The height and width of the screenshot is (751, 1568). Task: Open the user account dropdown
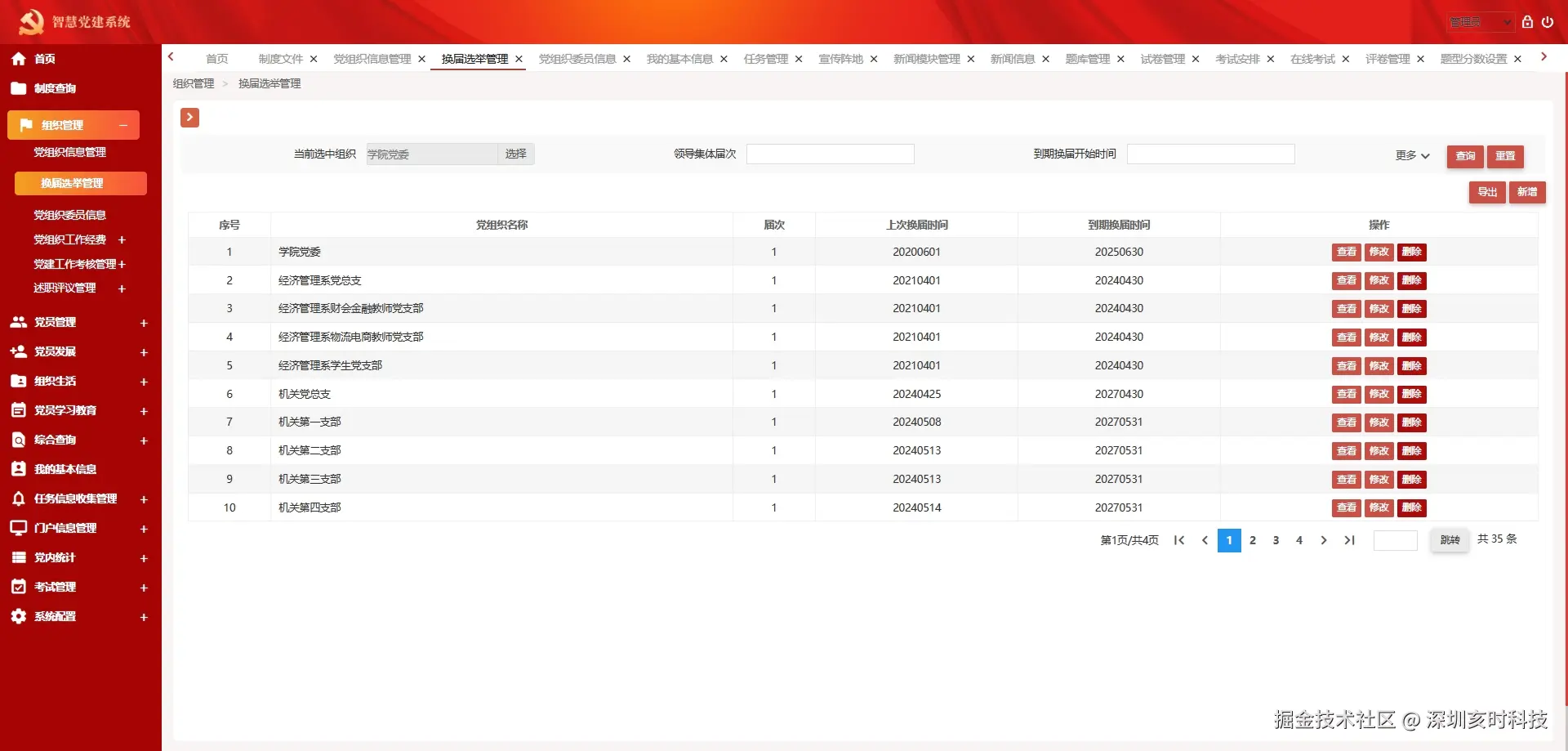(1481, 22)
